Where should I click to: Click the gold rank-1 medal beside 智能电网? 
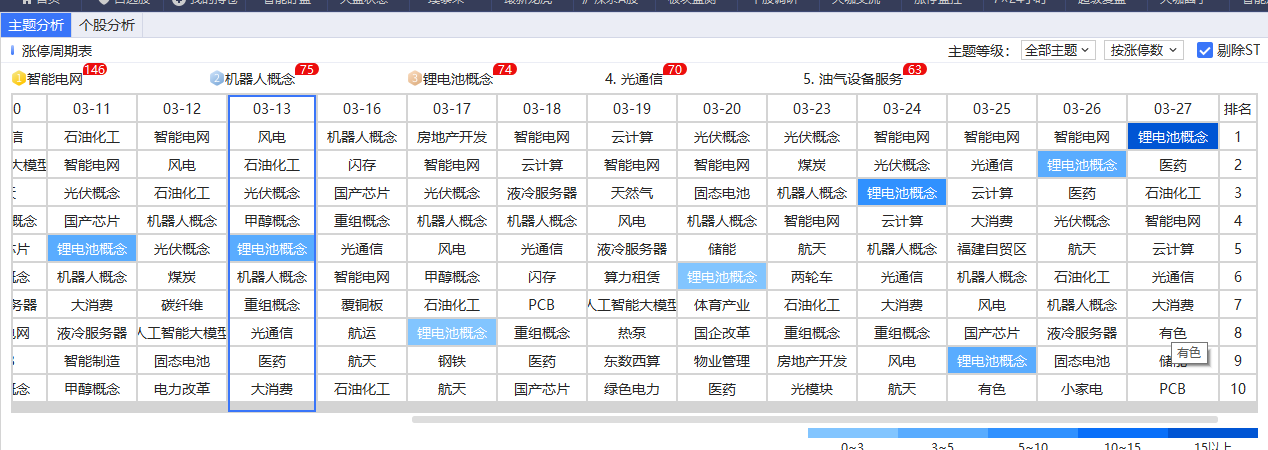(18, 79)
